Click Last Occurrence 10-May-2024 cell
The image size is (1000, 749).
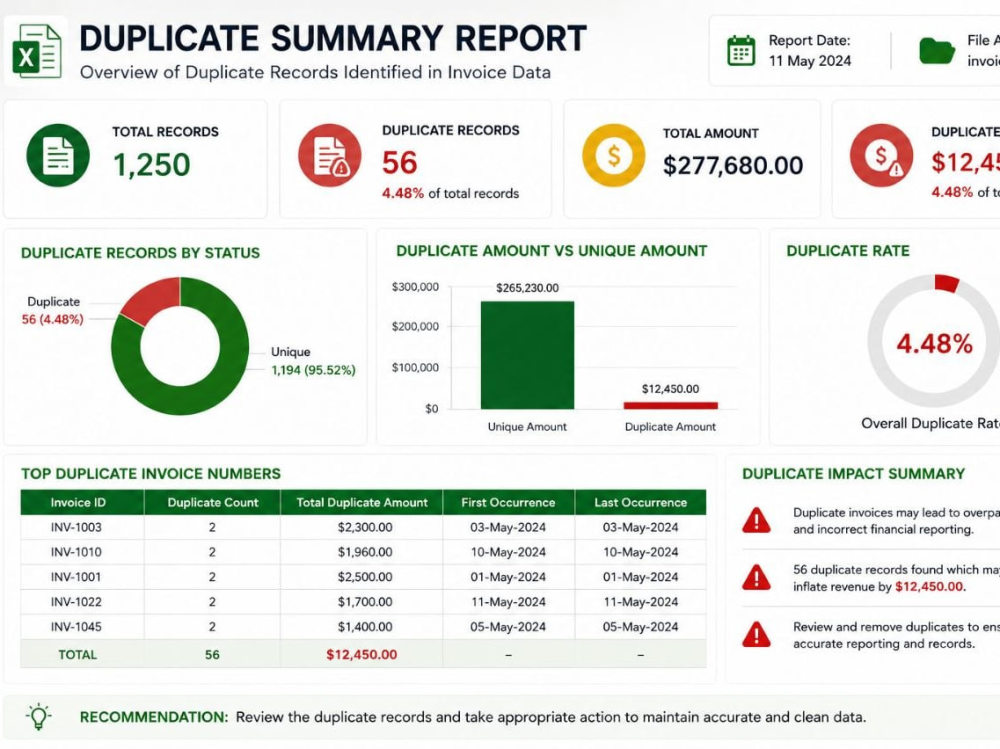[x=640, y=552]
